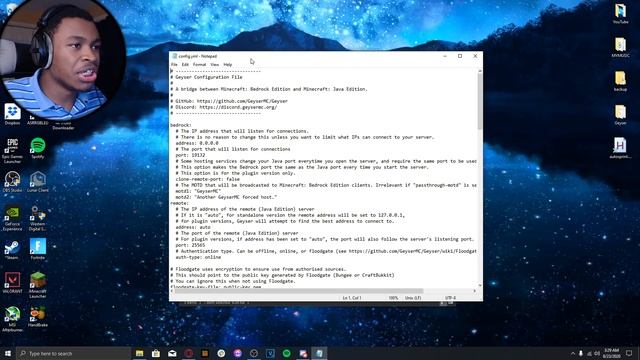This screenshot has height=360, width=640.
Task: Open File Explorer from the taskbar
Action: 140,353
